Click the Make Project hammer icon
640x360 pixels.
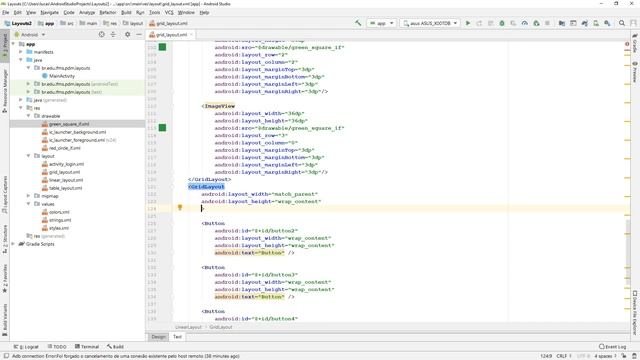(x=358, y=23)
